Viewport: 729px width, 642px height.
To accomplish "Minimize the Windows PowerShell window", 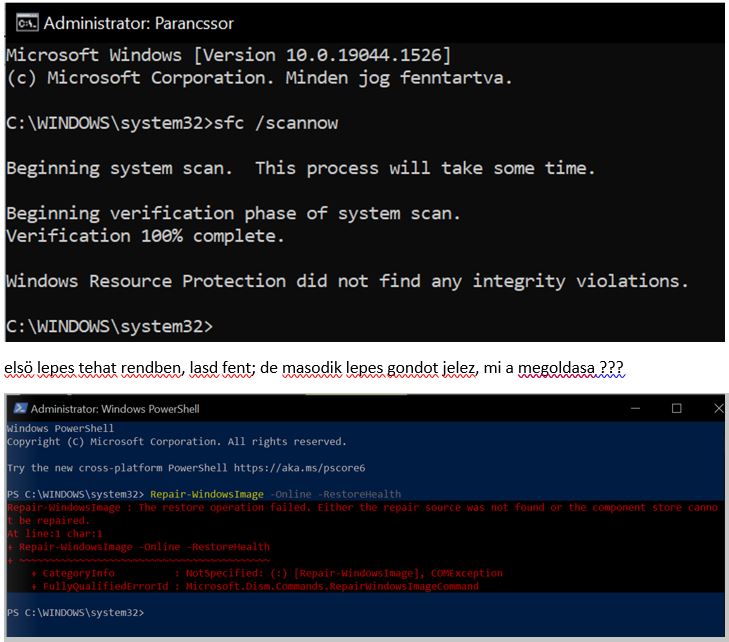I will click(x=634, y=409).
